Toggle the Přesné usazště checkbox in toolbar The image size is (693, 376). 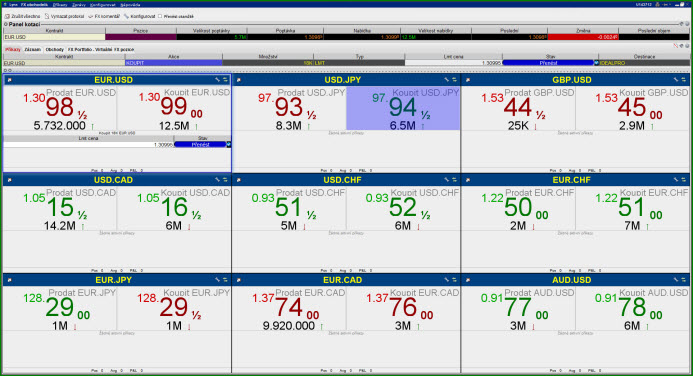tap(160, 16)
